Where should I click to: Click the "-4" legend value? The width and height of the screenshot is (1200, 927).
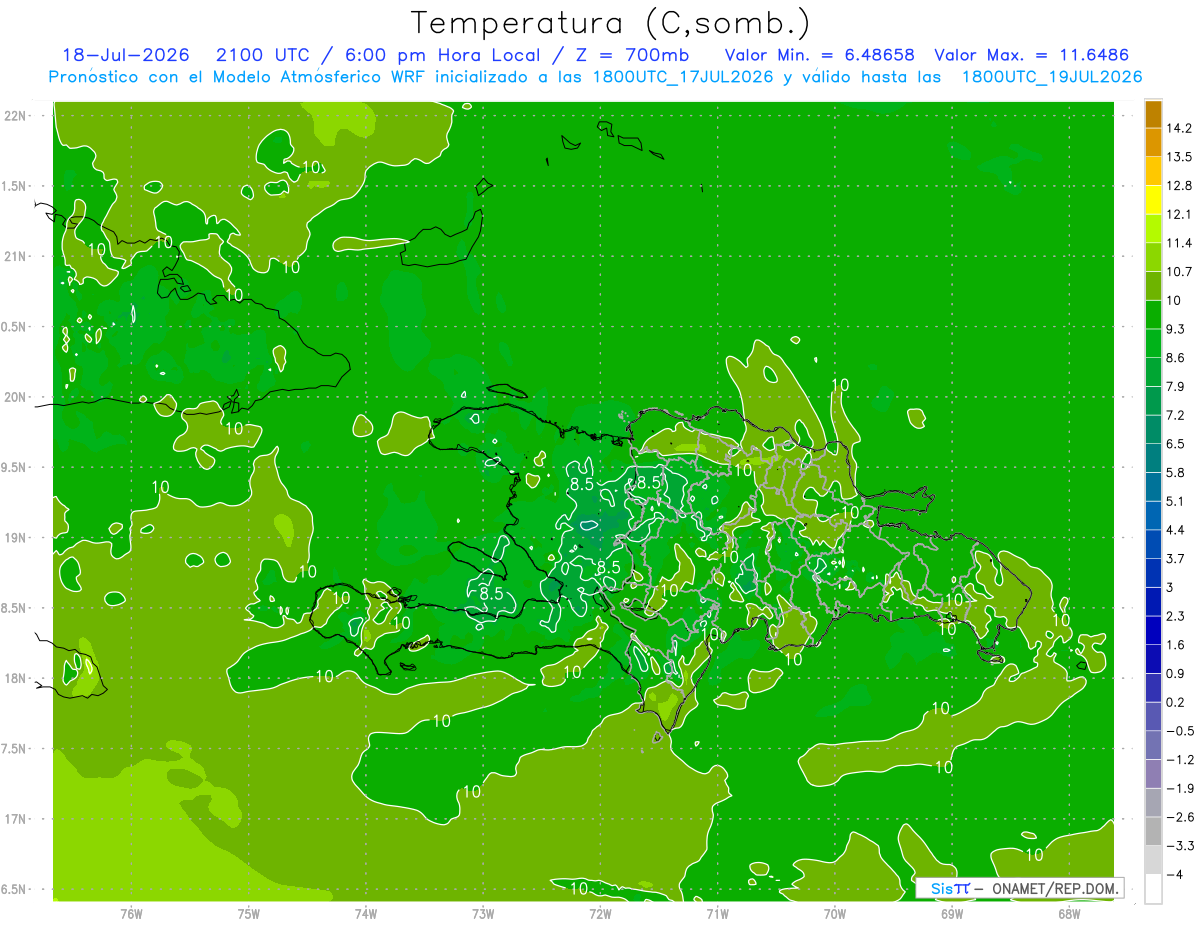pyautogui.click(x=1173, y=875)
